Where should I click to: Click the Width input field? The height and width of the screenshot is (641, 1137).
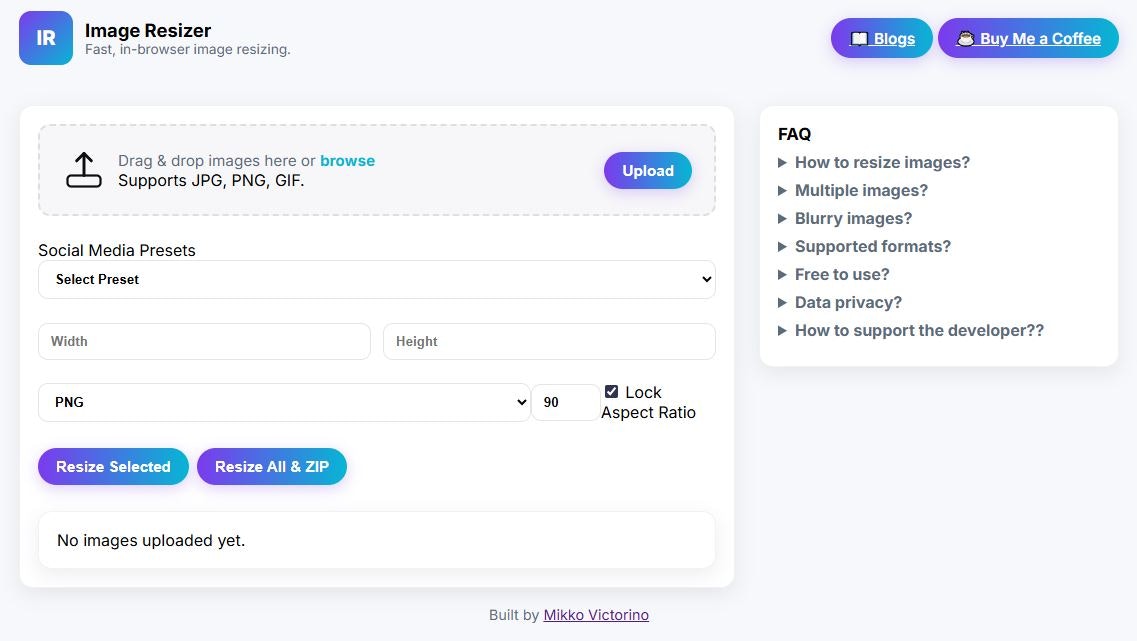pos(204,341)
